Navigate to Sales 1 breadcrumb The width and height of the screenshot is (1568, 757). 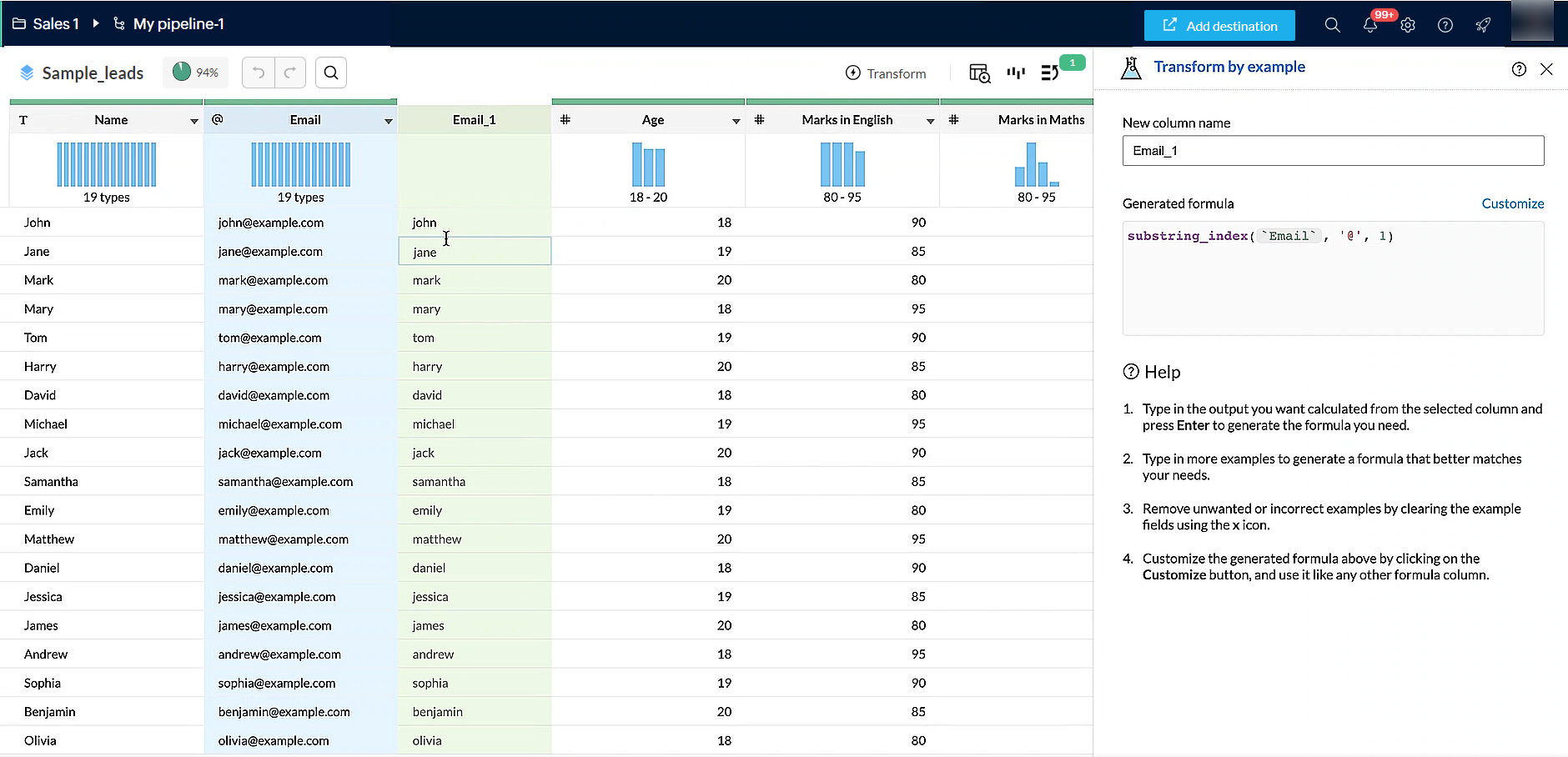[x=55, y=24]
